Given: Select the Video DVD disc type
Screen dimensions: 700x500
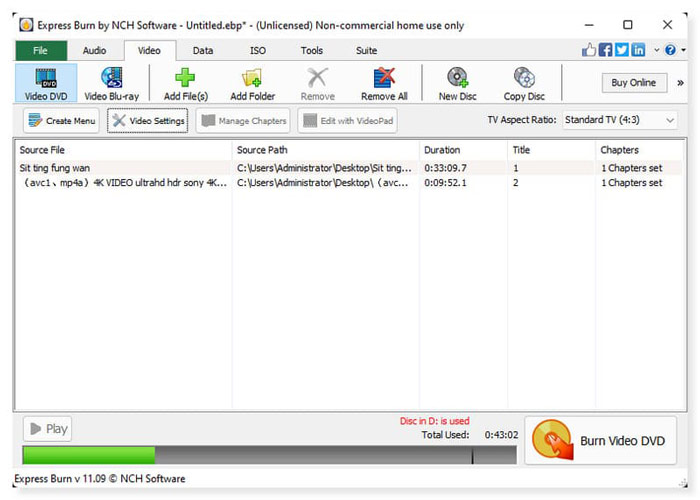Looking at the screenshot, I should coord(44,83).
